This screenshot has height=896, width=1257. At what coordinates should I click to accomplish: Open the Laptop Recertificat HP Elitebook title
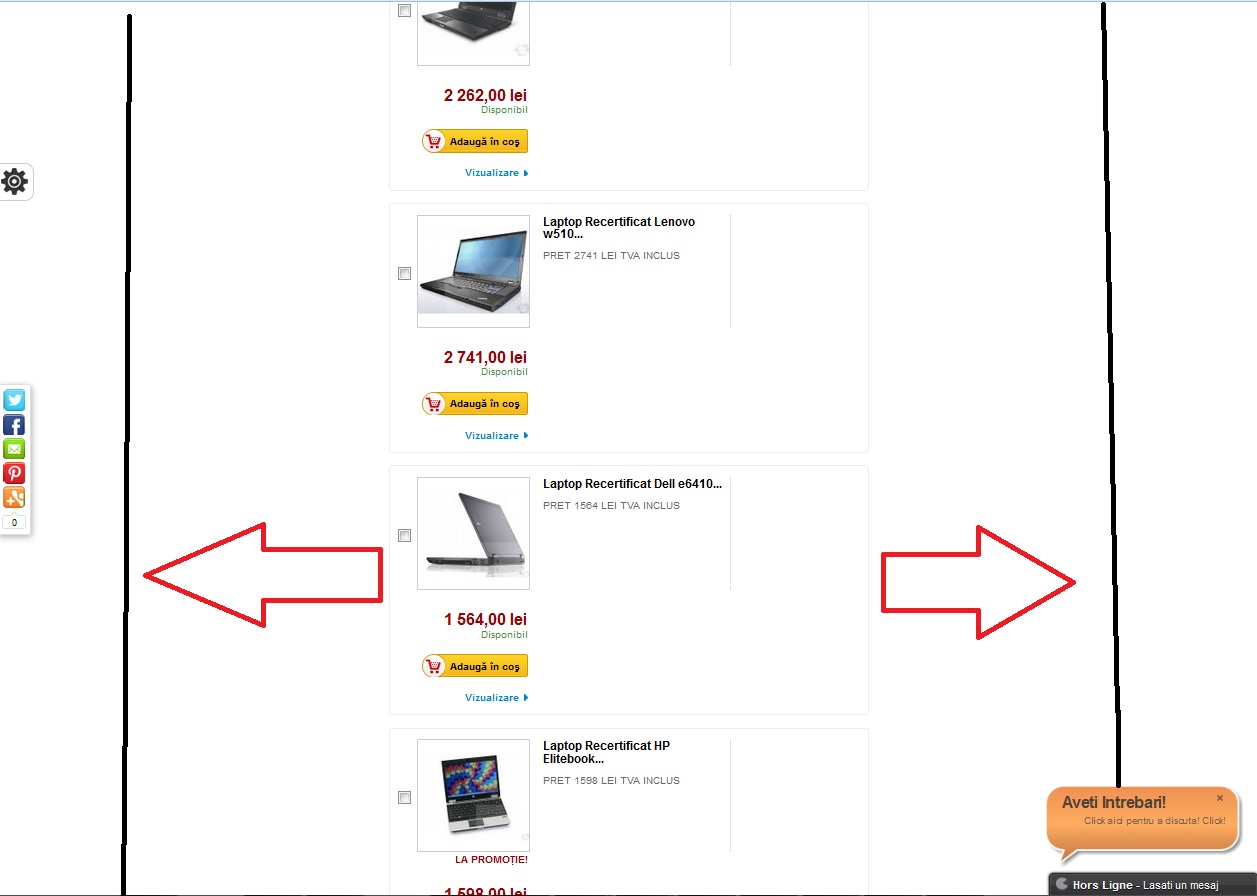pos(606,752)
